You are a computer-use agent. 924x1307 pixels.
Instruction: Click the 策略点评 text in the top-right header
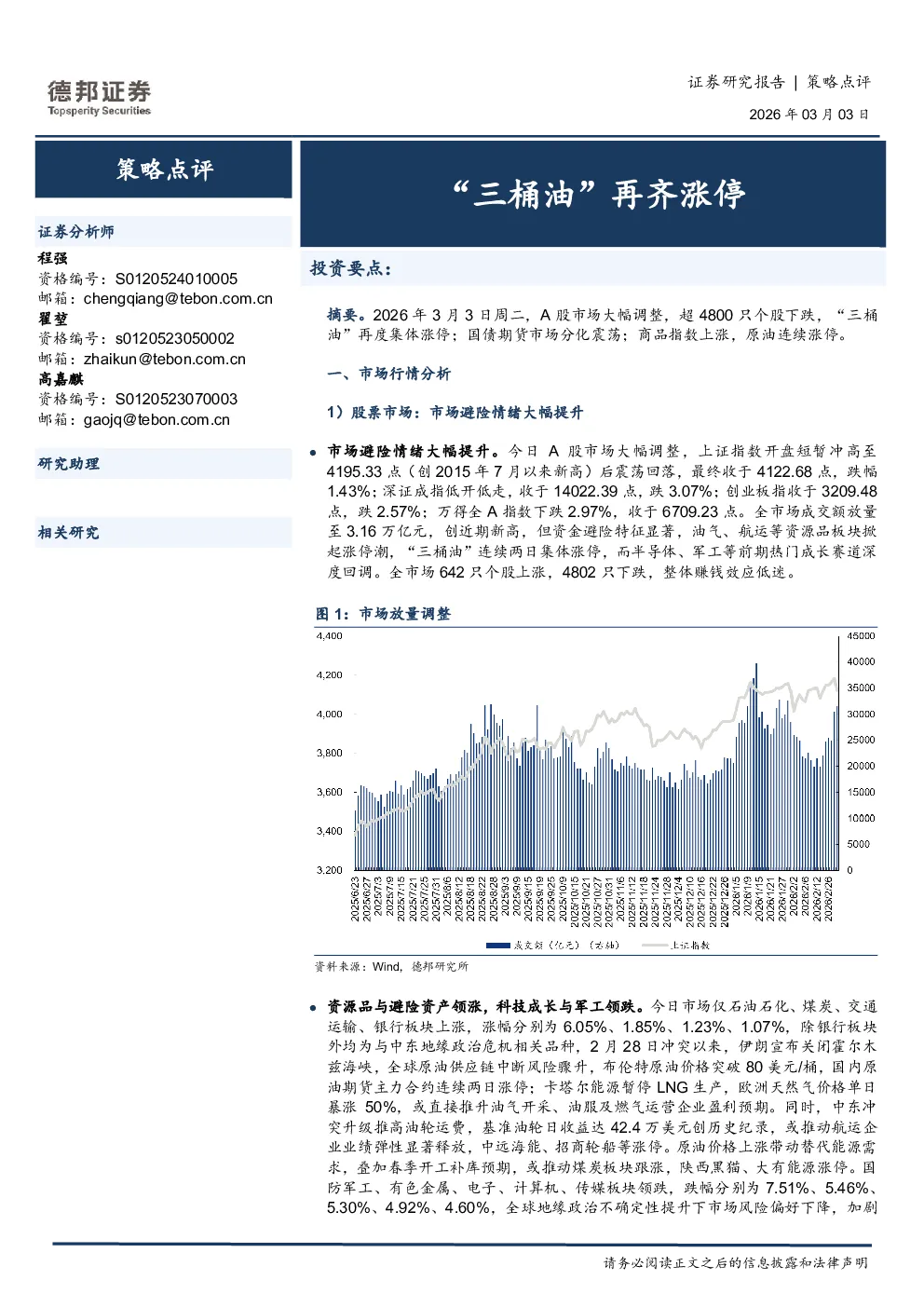838,82
